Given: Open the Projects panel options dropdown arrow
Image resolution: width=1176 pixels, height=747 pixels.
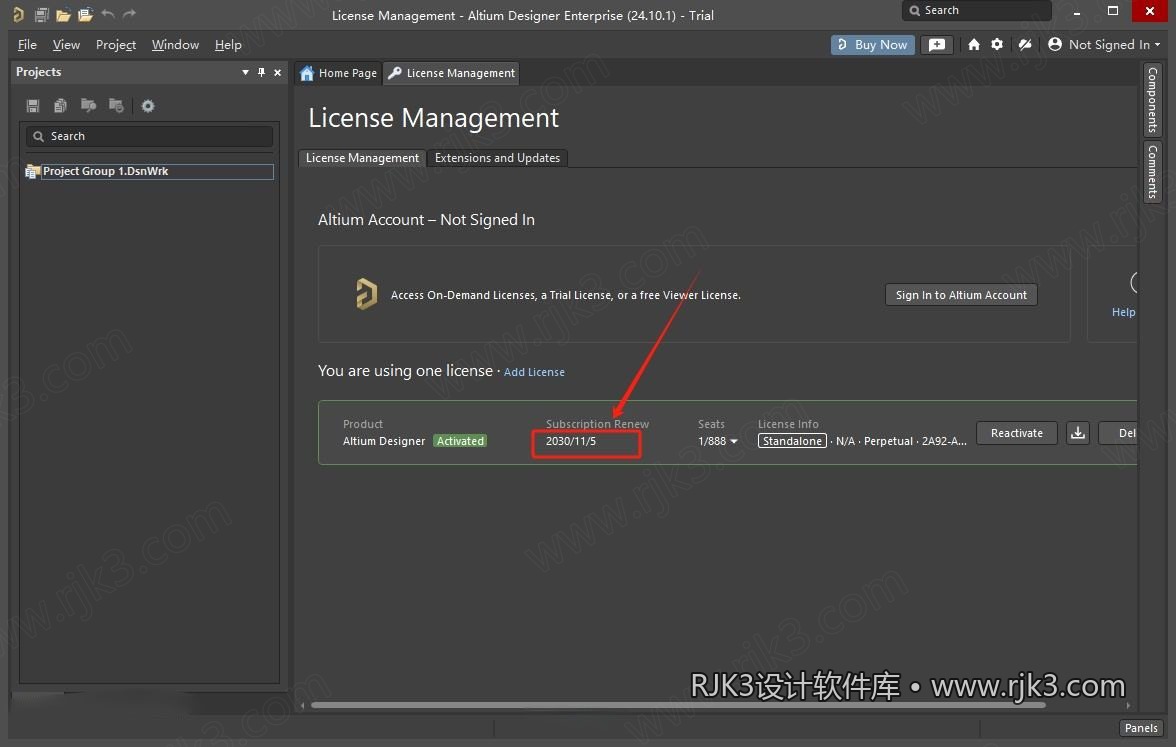Looking at the screenshot, I should tap(245, 72).
